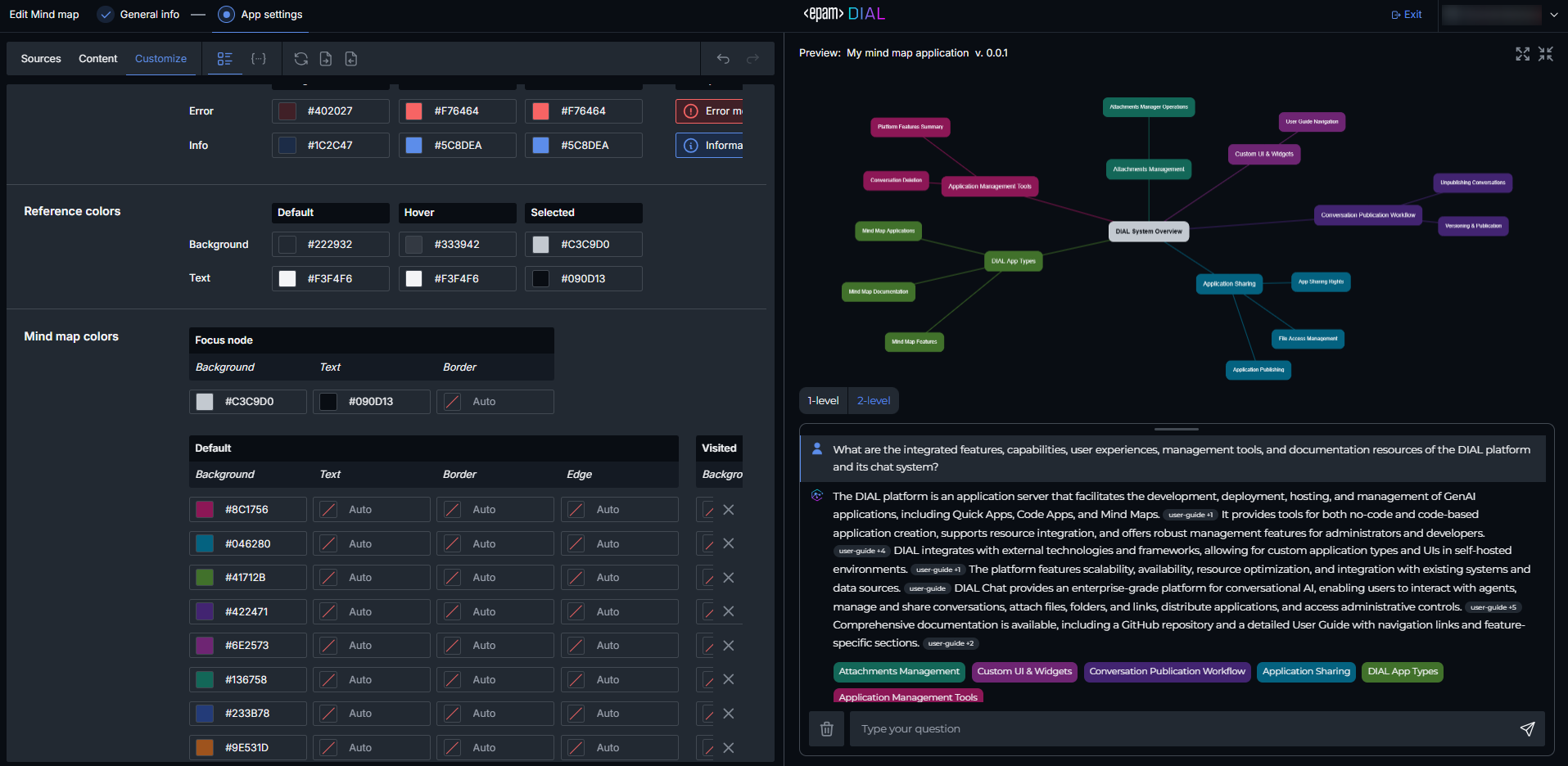
Task: Switch depth toggle to 1-level
Action: [823, 401]
